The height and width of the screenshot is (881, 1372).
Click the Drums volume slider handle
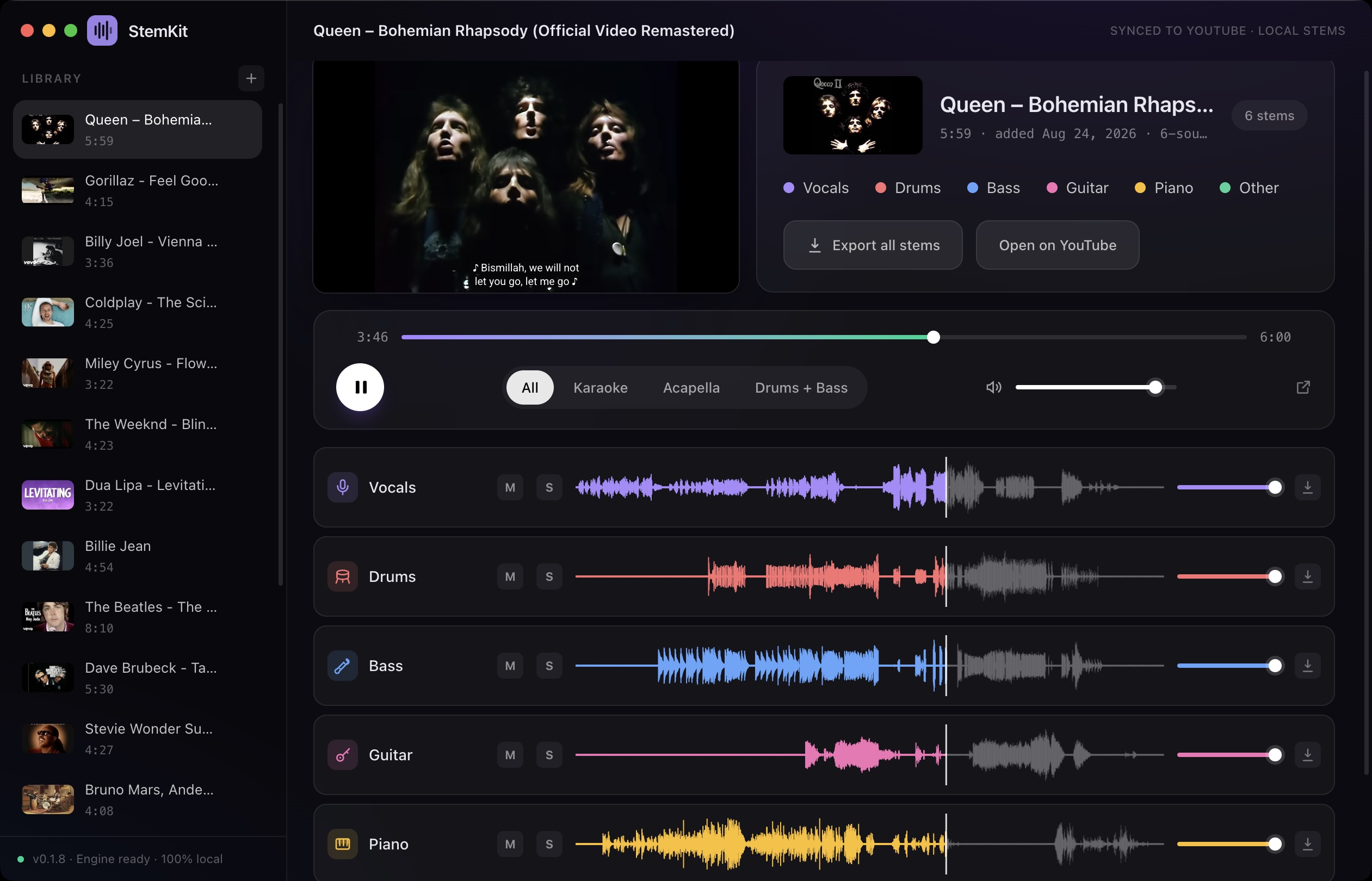tap(1275, 576)
